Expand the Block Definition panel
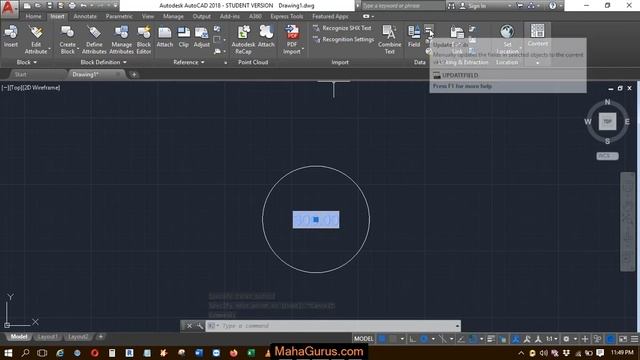The image size is (640, 360). [103, 62]
